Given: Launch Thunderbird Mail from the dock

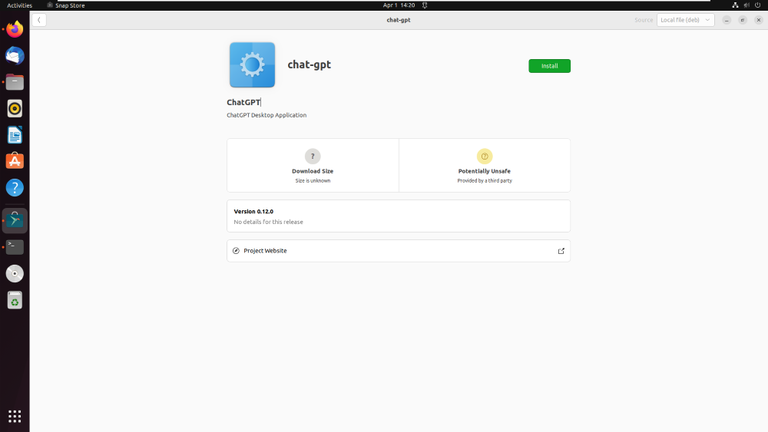Looking at the screenshot, I should pyautogui.click(x=15, y=56).
